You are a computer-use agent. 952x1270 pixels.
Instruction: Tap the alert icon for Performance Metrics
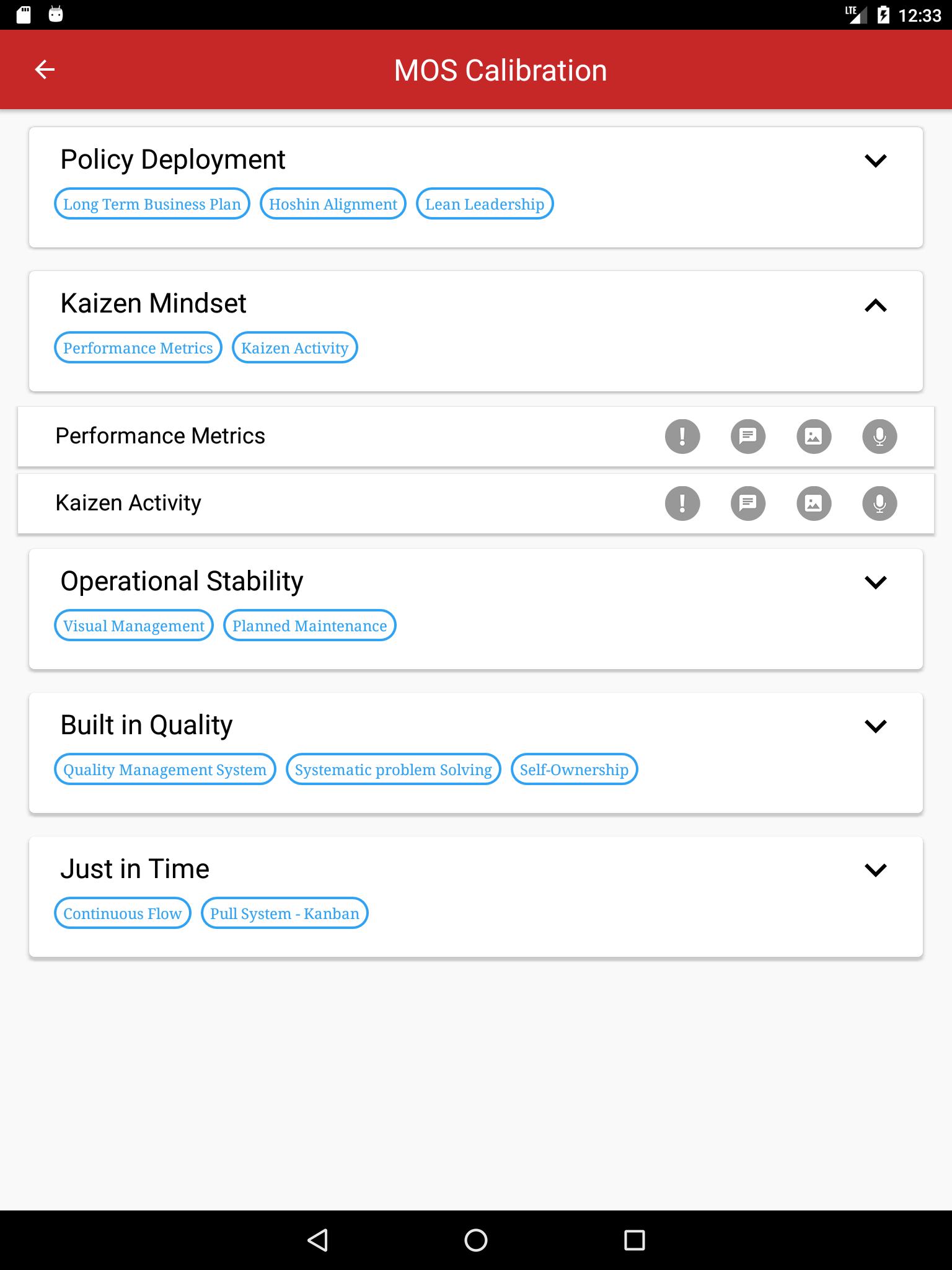point(682,436)
